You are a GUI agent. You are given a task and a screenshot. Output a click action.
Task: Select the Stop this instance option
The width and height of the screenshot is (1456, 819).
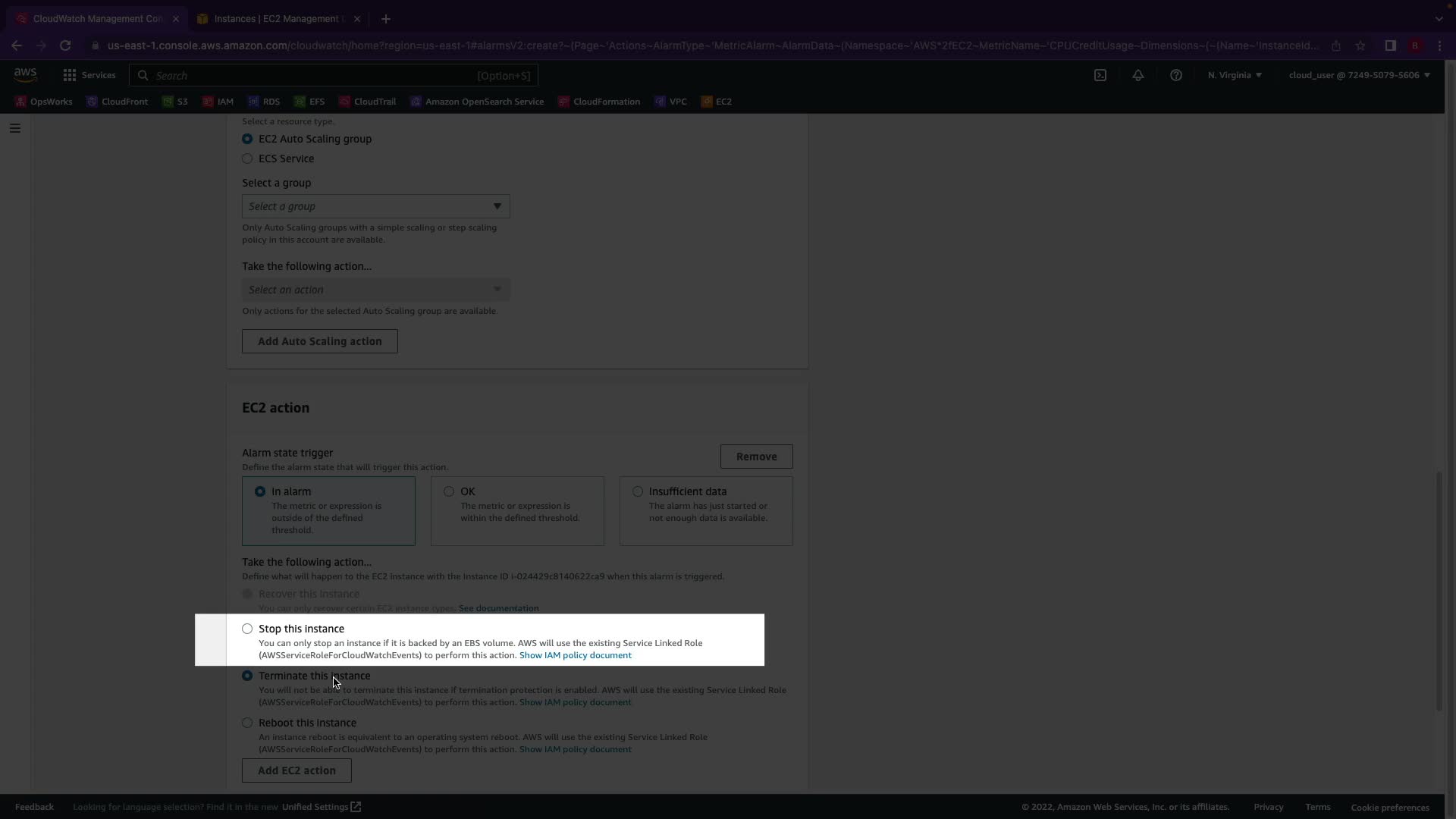(x=247, y=629)
